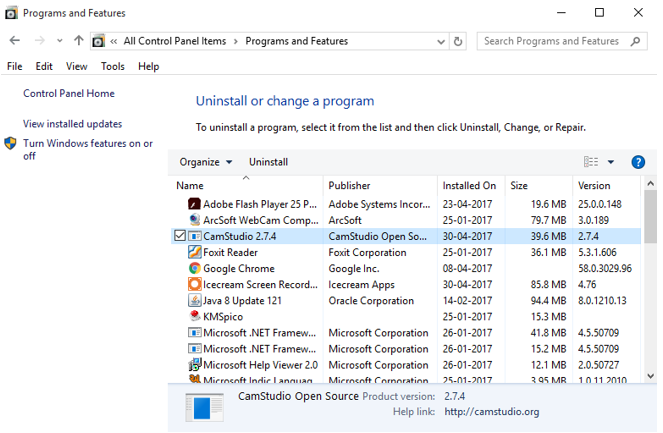The height and width of the screenshot is (433, 663).
Task: Click the 79.7 MB size cell
Action: pos(548,220)
